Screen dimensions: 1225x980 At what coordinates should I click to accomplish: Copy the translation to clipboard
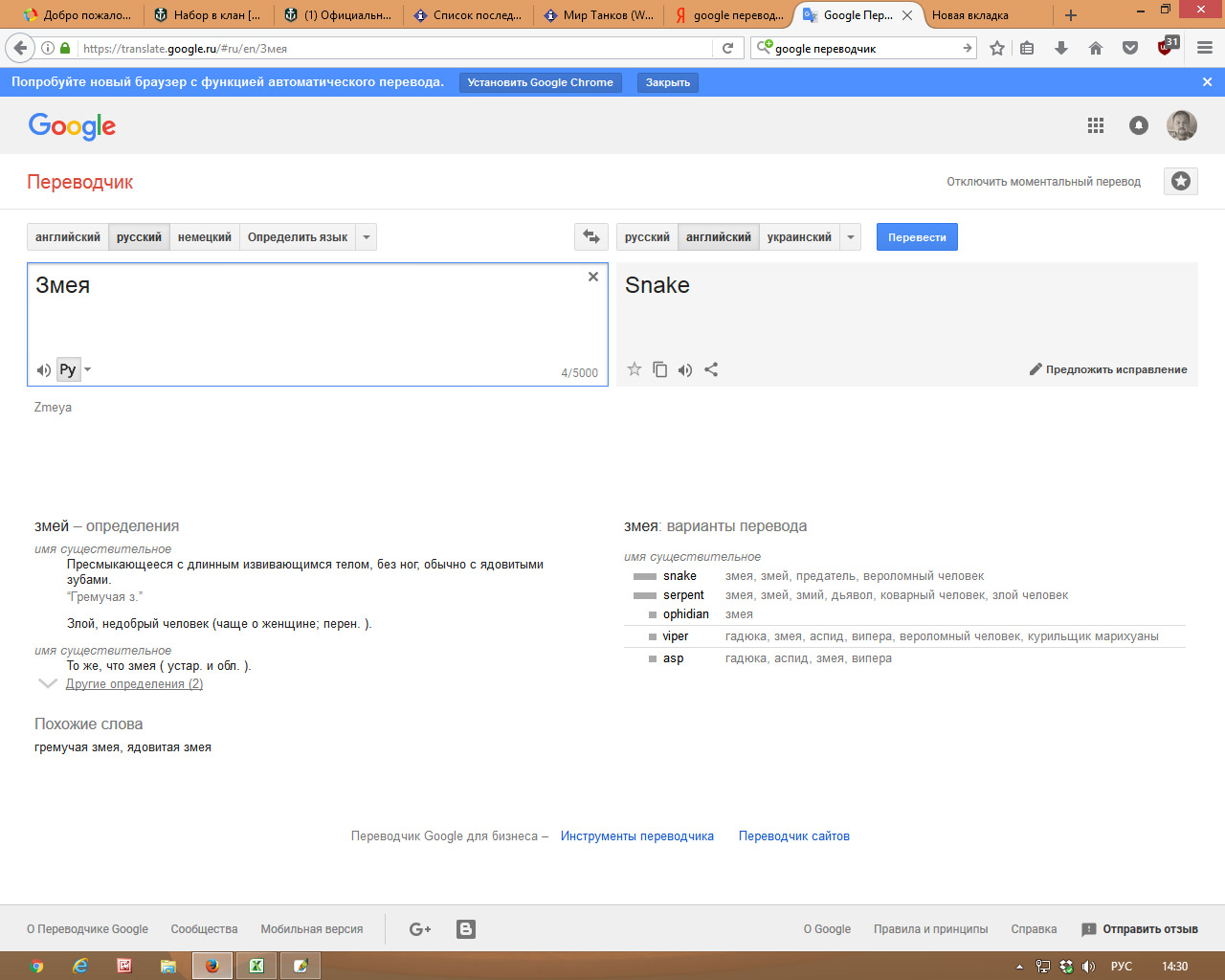click(659, 369)
